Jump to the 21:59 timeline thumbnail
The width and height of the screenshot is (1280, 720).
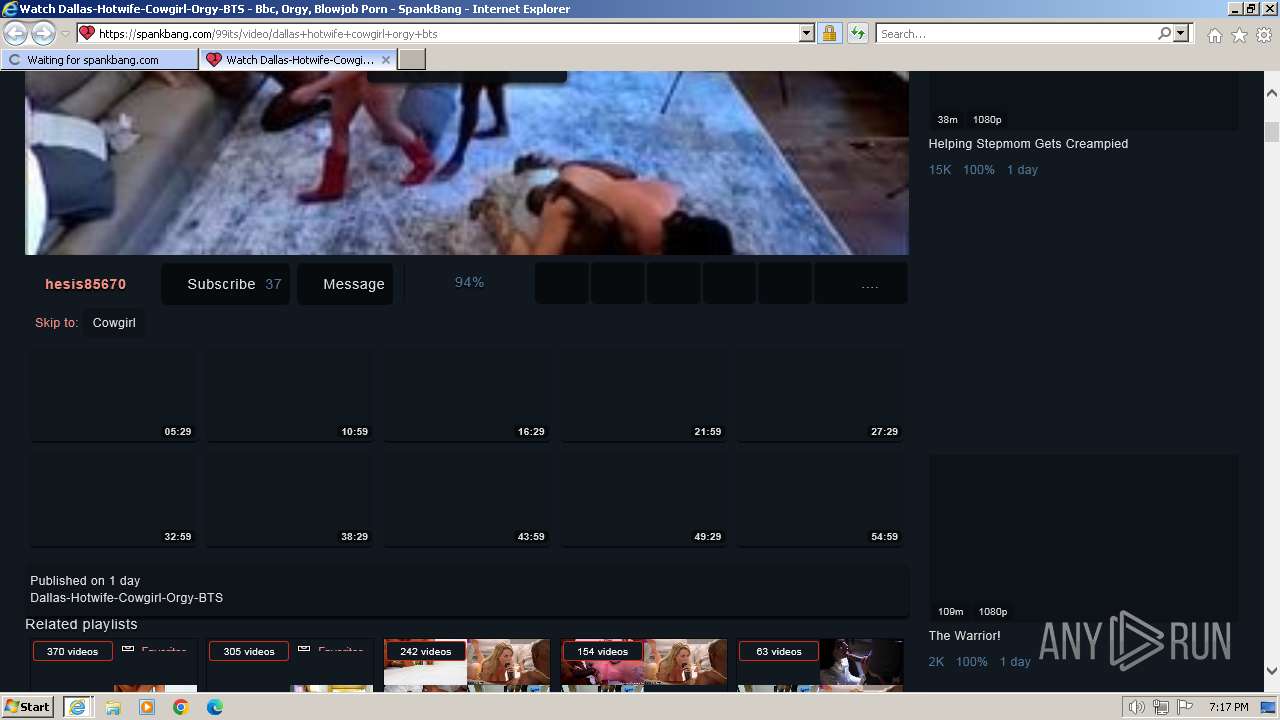click(x=644, y=394)
